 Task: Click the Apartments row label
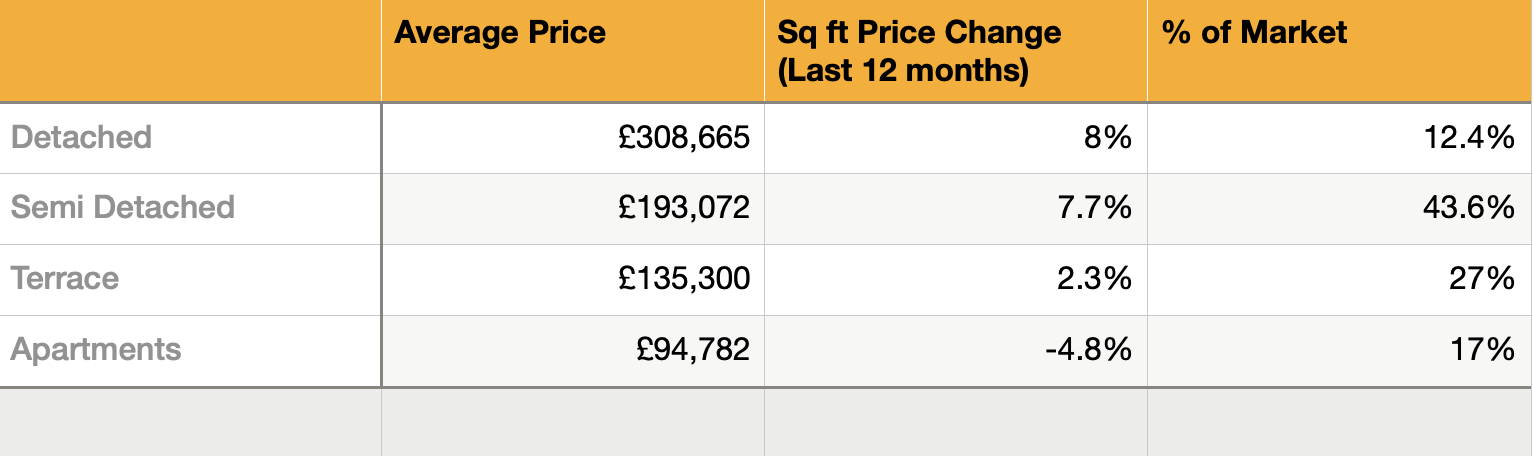(x=96, y=349)
